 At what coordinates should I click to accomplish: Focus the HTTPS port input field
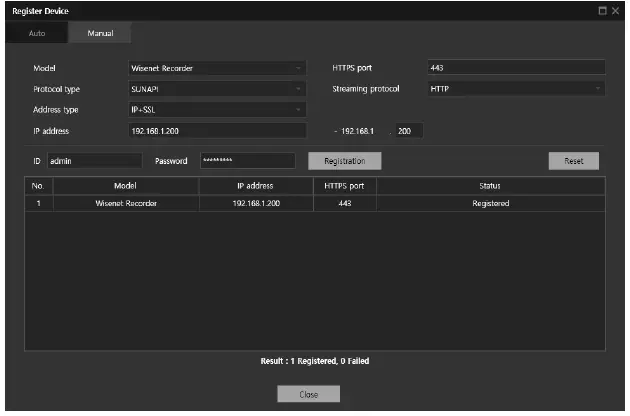click(516, 68)
